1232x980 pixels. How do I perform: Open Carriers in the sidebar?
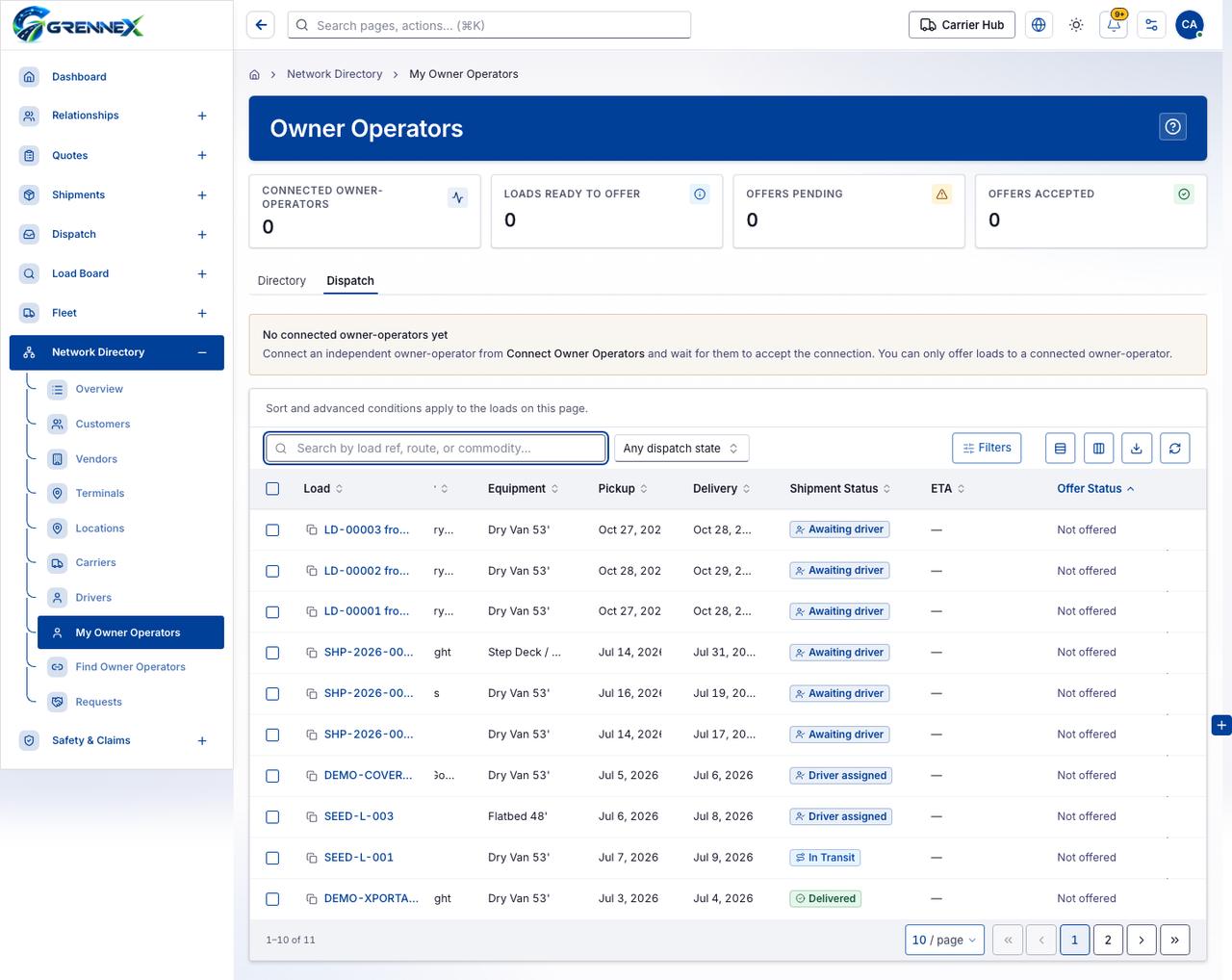(x=95, y=563)
